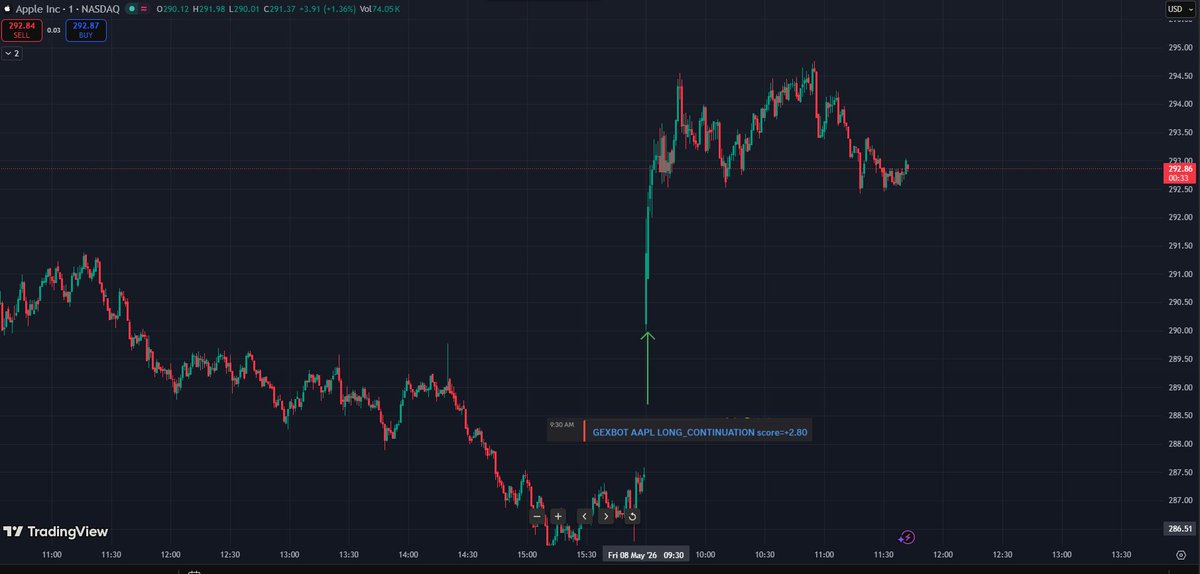The height and width of the screenshot is (574, 1200).
Task: Zoom out the chart with the minus button
Action: tap(537, 517)
